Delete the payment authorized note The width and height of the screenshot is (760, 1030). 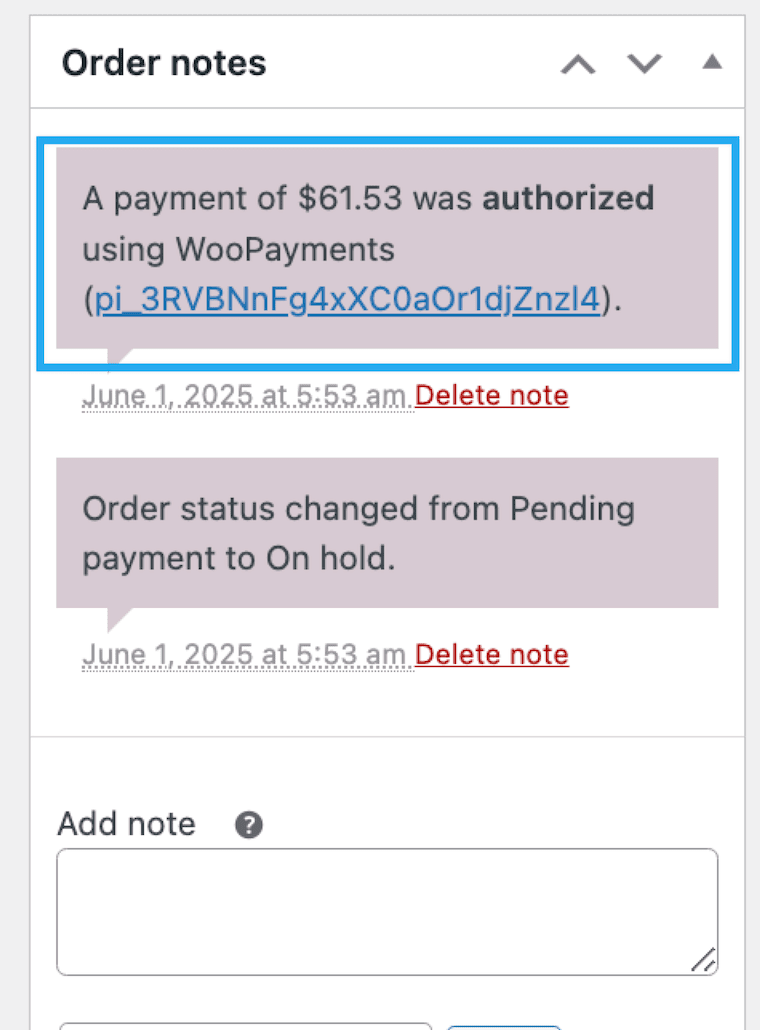[x=491, y=395]
